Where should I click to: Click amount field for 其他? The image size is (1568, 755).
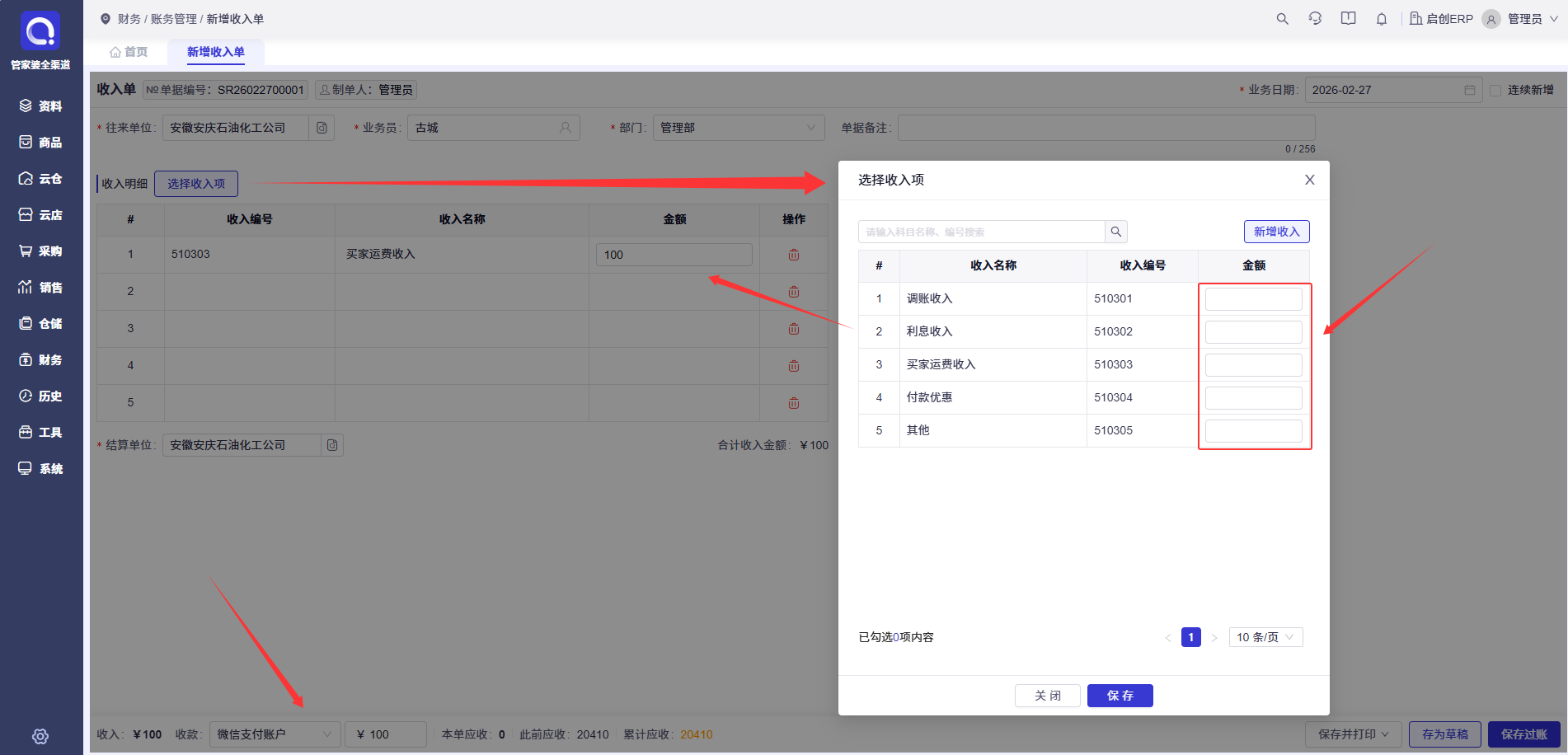point(1254,431)
